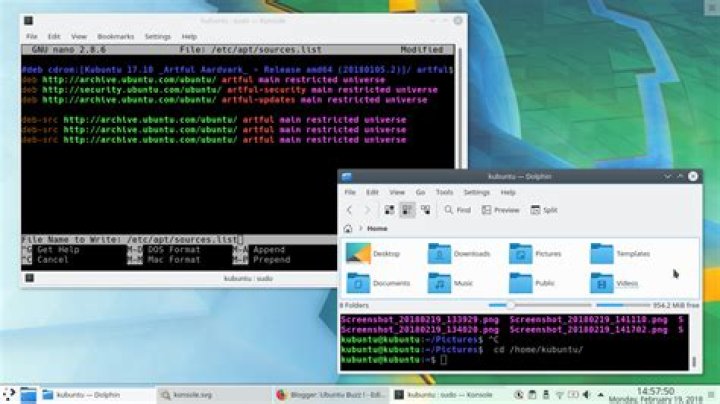Click Konsole window icon in title bar
The width and height of the screenshot is (720, 404).
pyautogui.click(x=28, y=21)
